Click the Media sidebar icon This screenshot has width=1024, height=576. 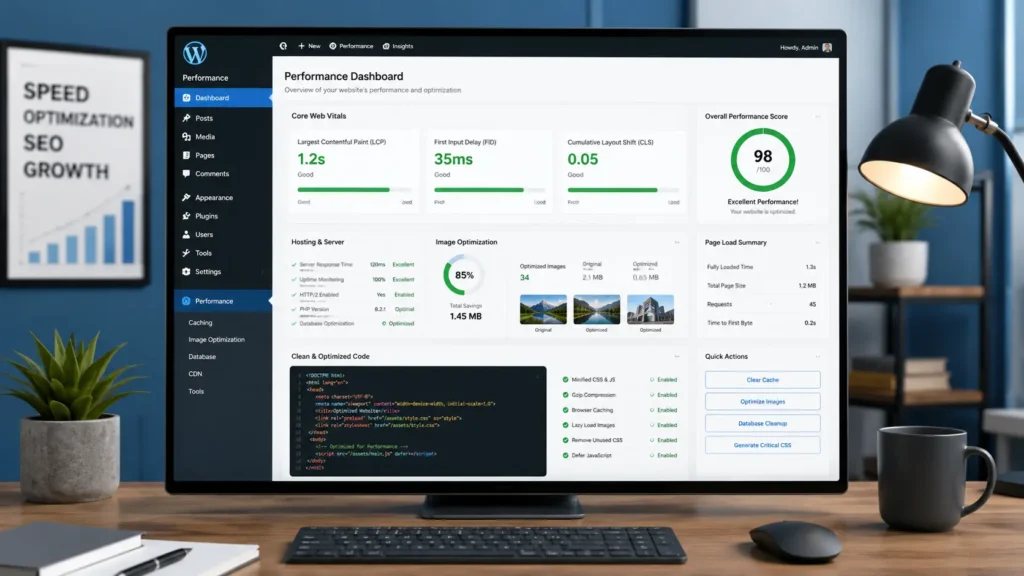tap(186, 136)
